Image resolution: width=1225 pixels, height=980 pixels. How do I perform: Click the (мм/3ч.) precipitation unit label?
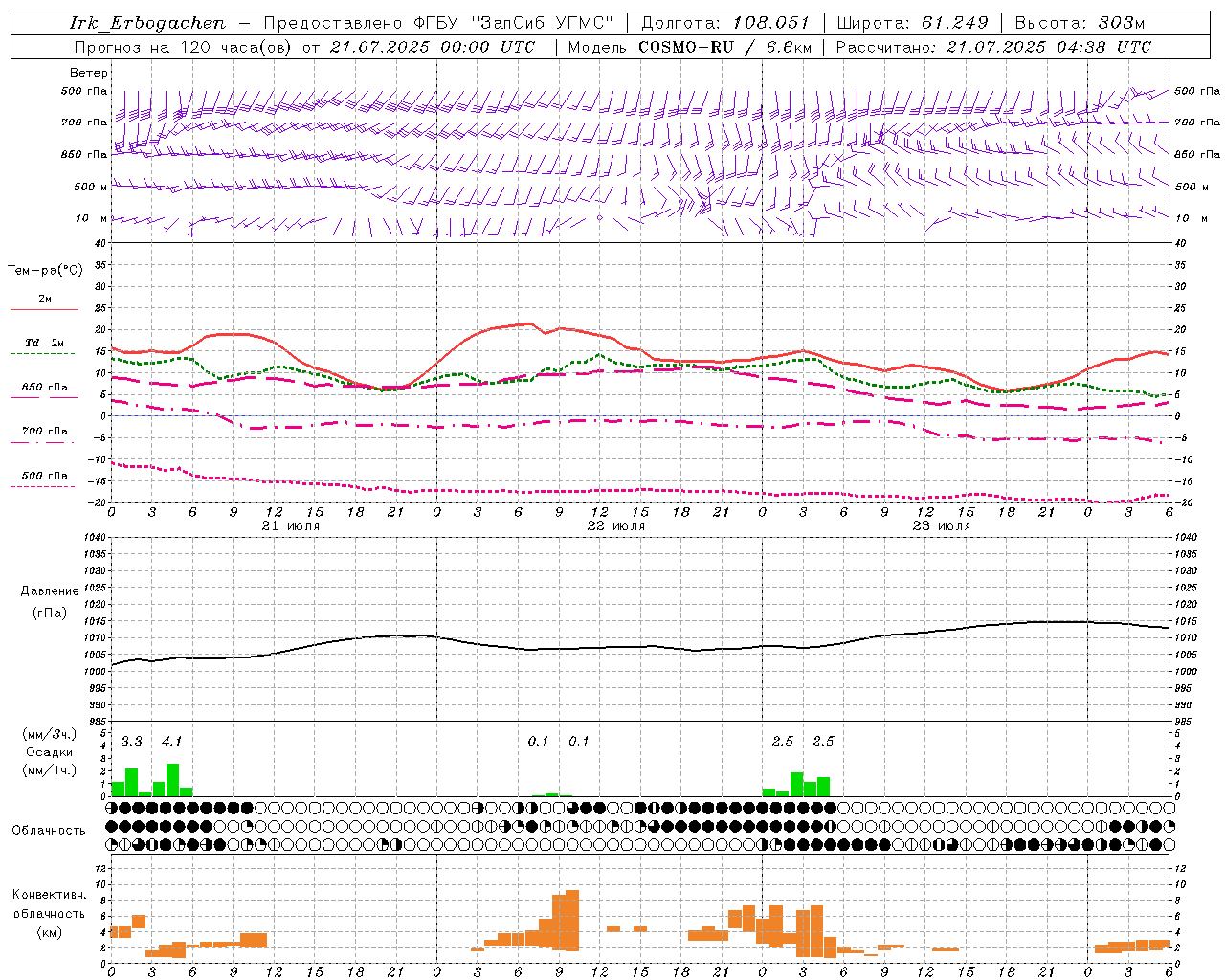point(50,734)
